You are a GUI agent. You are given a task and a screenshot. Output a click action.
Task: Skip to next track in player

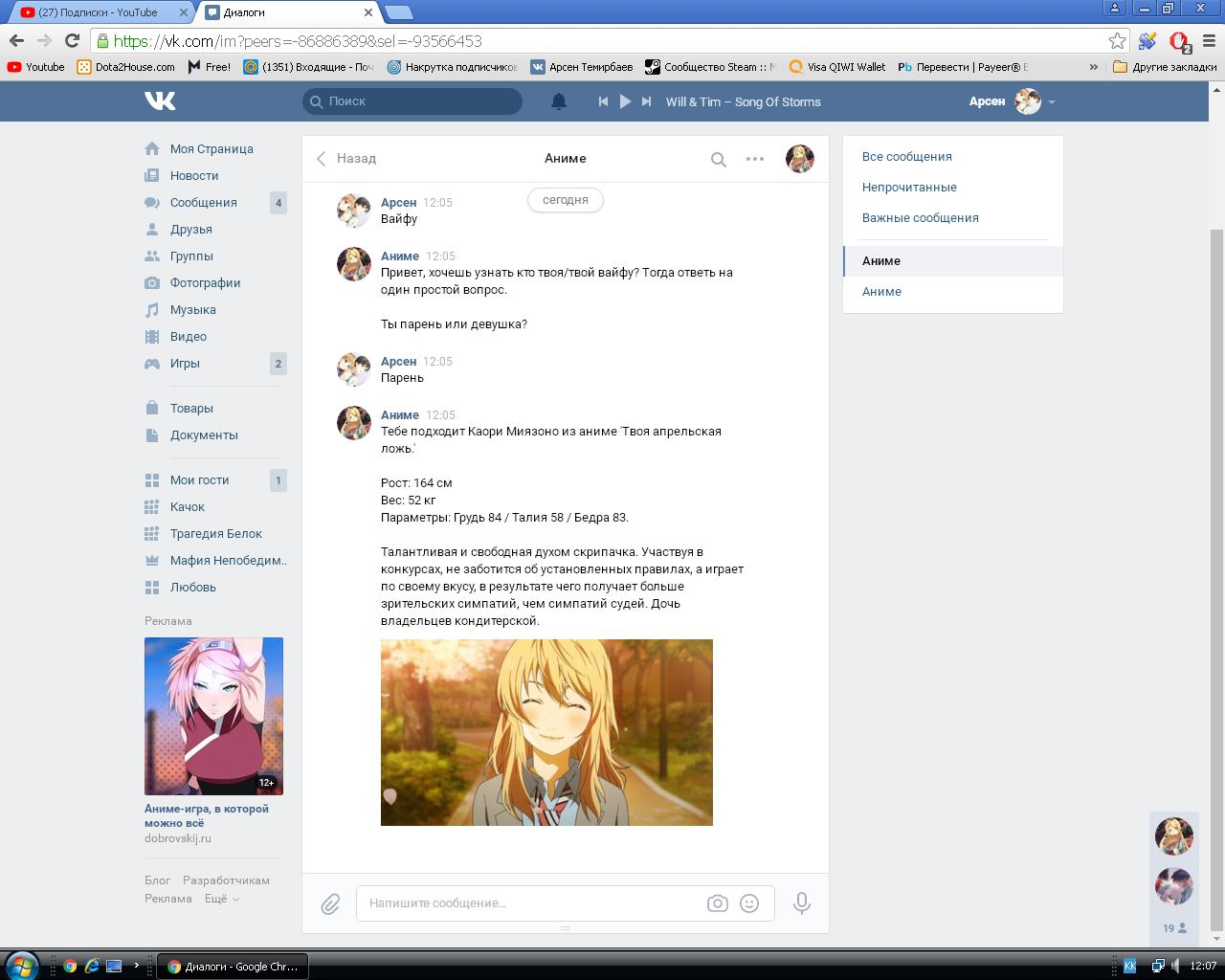point(647,101)
